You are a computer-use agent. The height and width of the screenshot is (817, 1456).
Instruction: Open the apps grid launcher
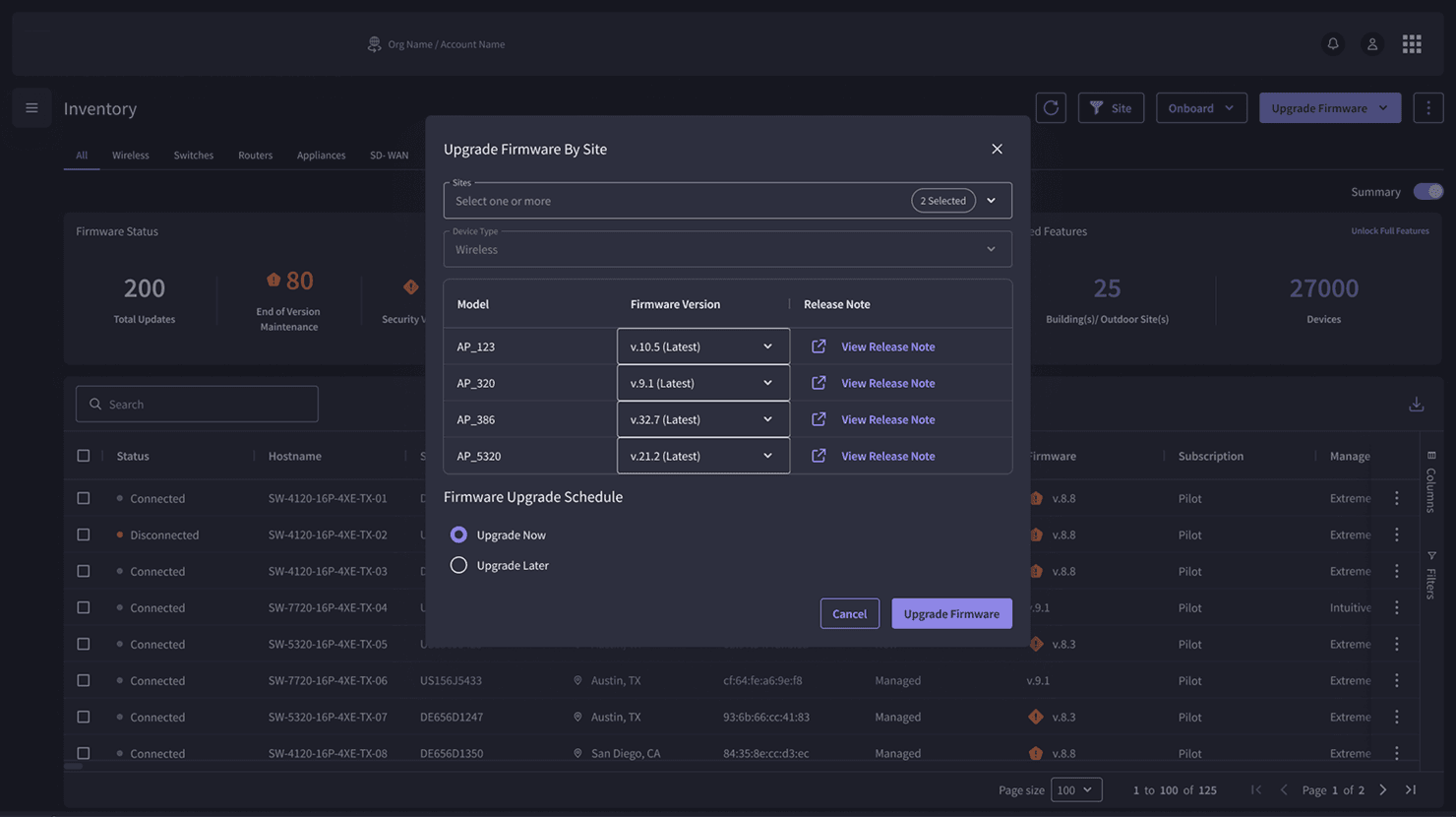coord(1412,44)
